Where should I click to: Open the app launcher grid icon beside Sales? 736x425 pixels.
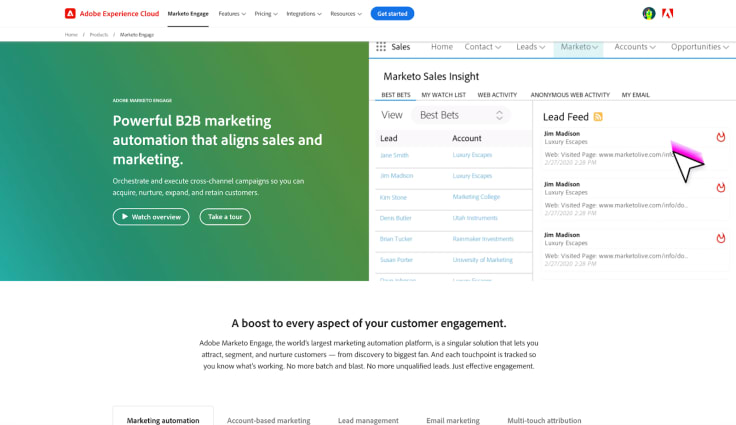coord(381,47)
